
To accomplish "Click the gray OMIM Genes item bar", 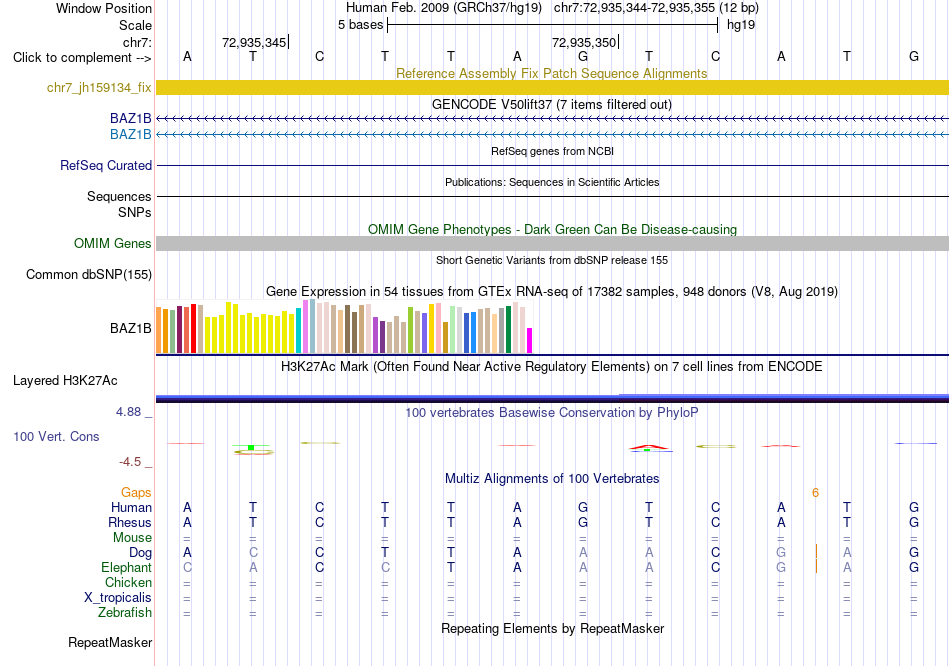I will click(552, 243).
